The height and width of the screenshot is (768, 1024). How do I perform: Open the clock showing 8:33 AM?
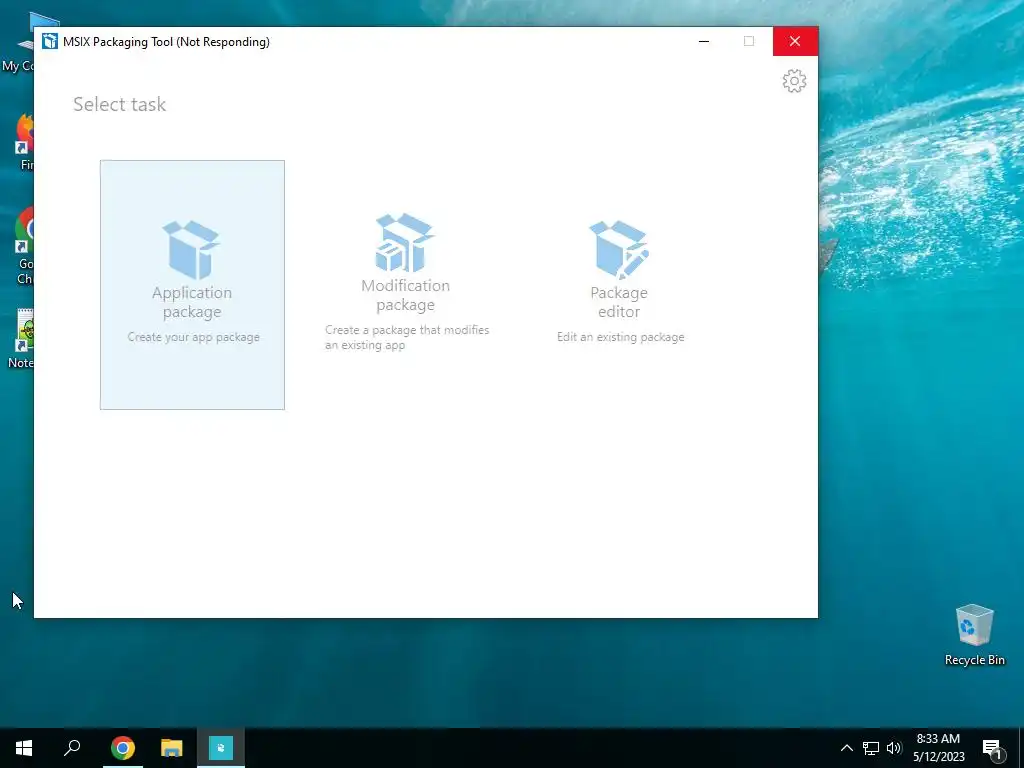coord(938,748)
